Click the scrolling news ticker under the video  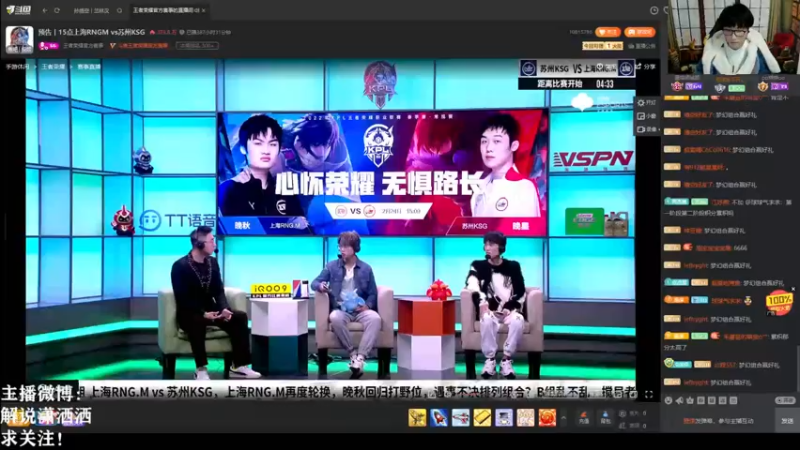(357, 392)
